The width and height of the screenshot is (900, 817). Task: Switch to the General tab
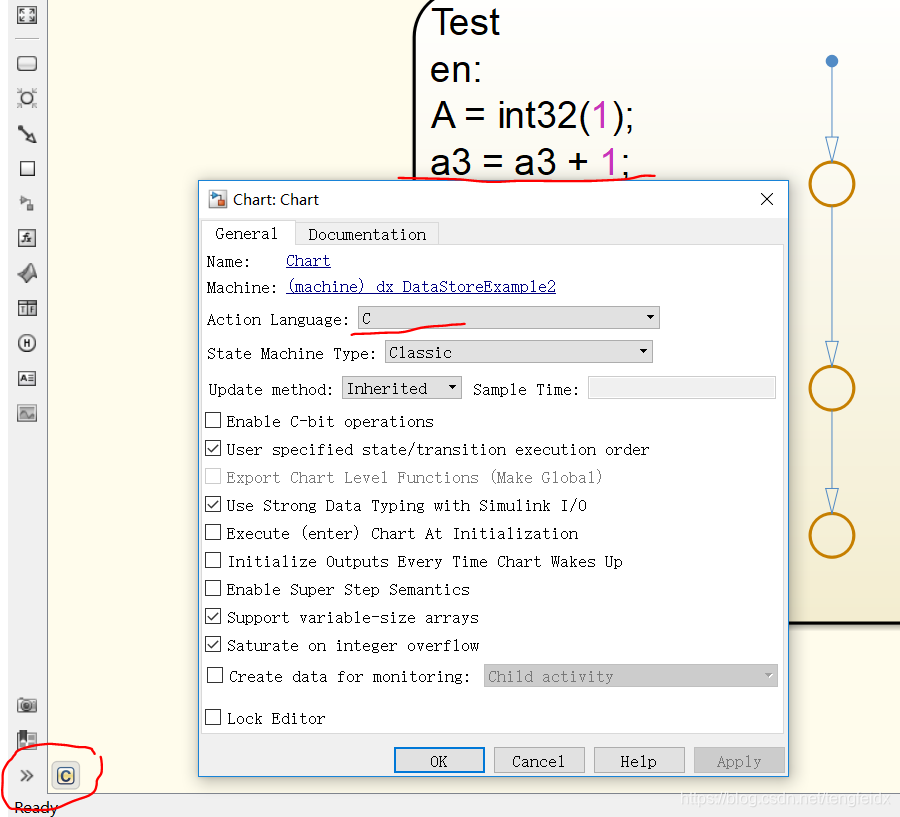[247, 234]
